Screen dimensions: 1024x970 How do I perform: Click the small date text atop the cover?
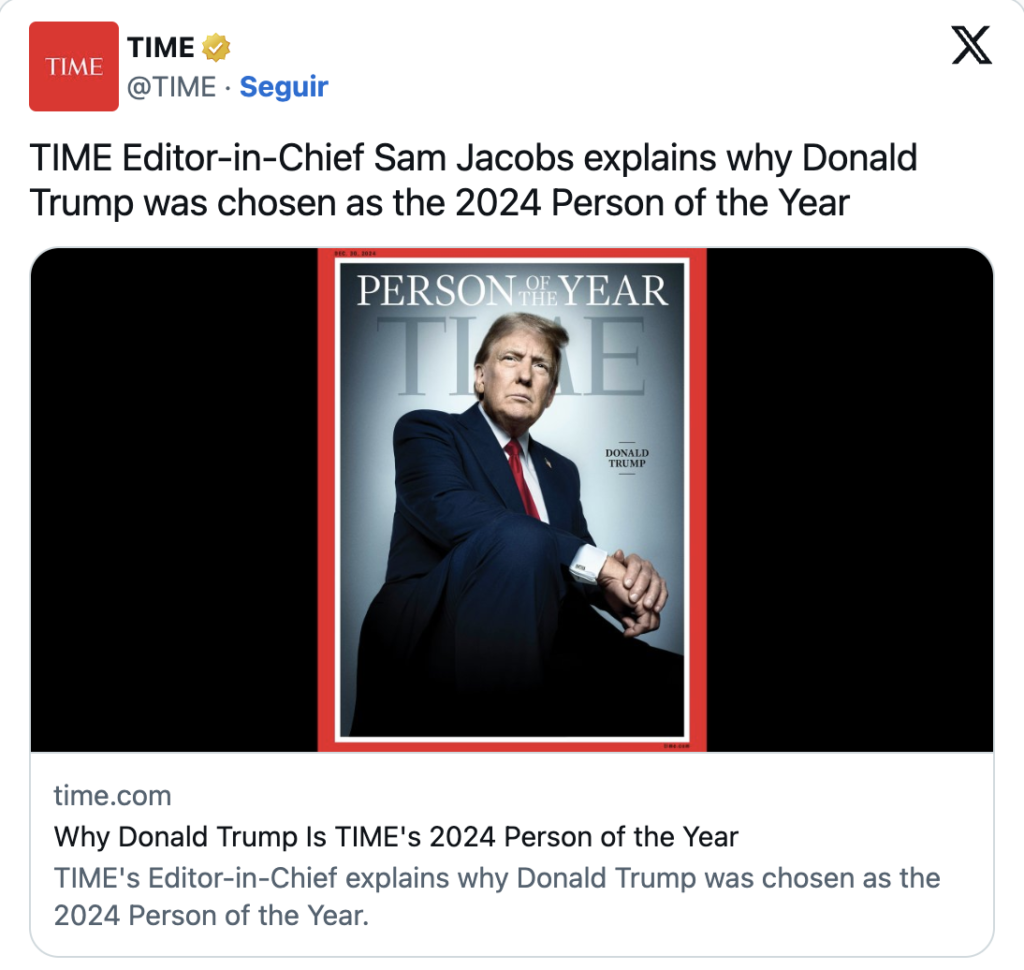coord(354,253)
